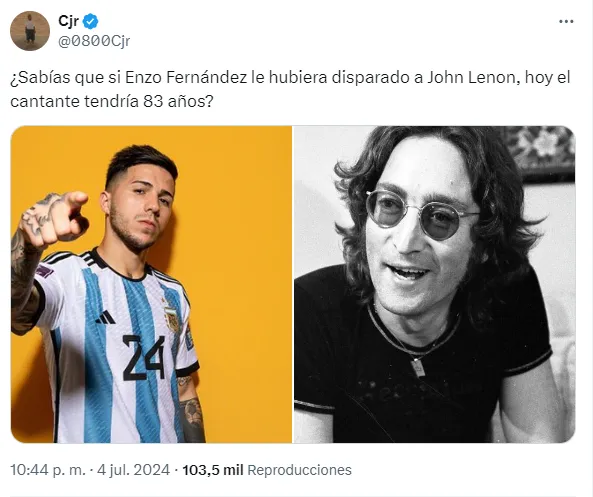The width and height of the screenshot is (593, 497).
Task: Click the pendant necklace in the right photo
Action: coord(418,366)
